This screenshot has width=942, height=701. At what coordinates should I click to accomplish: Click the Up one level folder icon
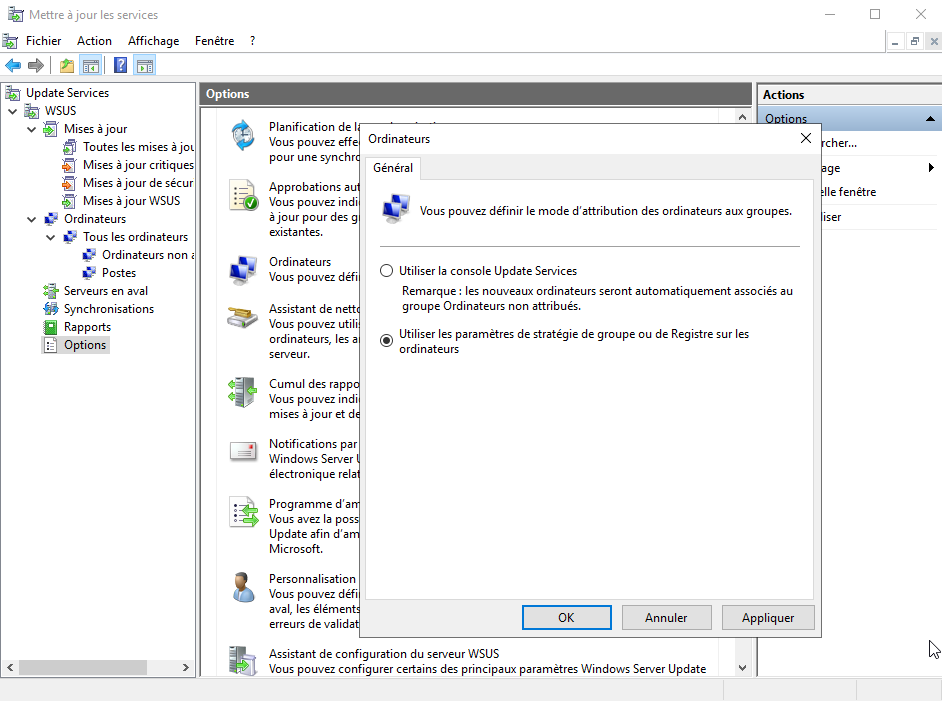point(67,65)
